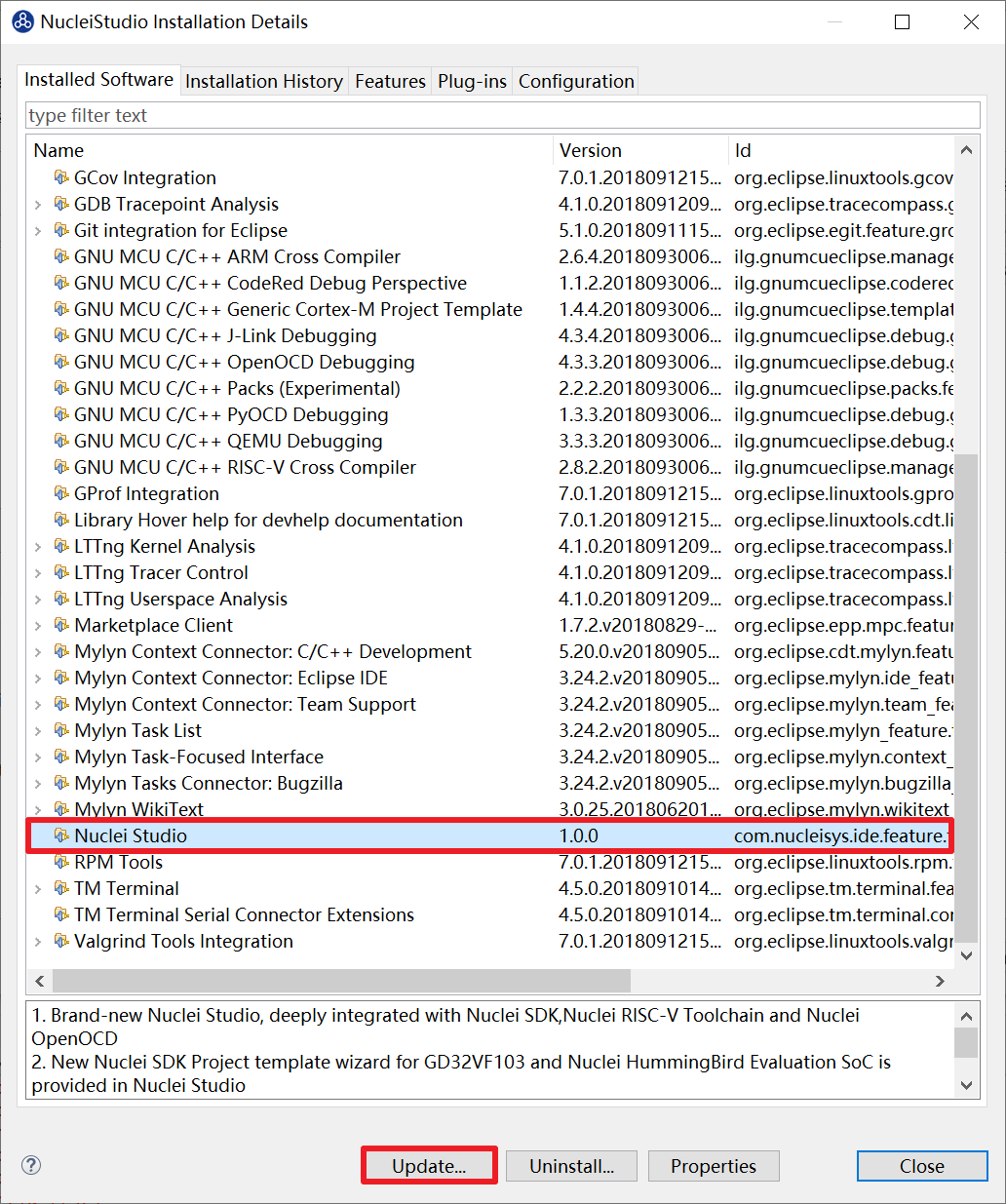Focus the type filter text field
1006x1204 pixels.
(503, 115)
